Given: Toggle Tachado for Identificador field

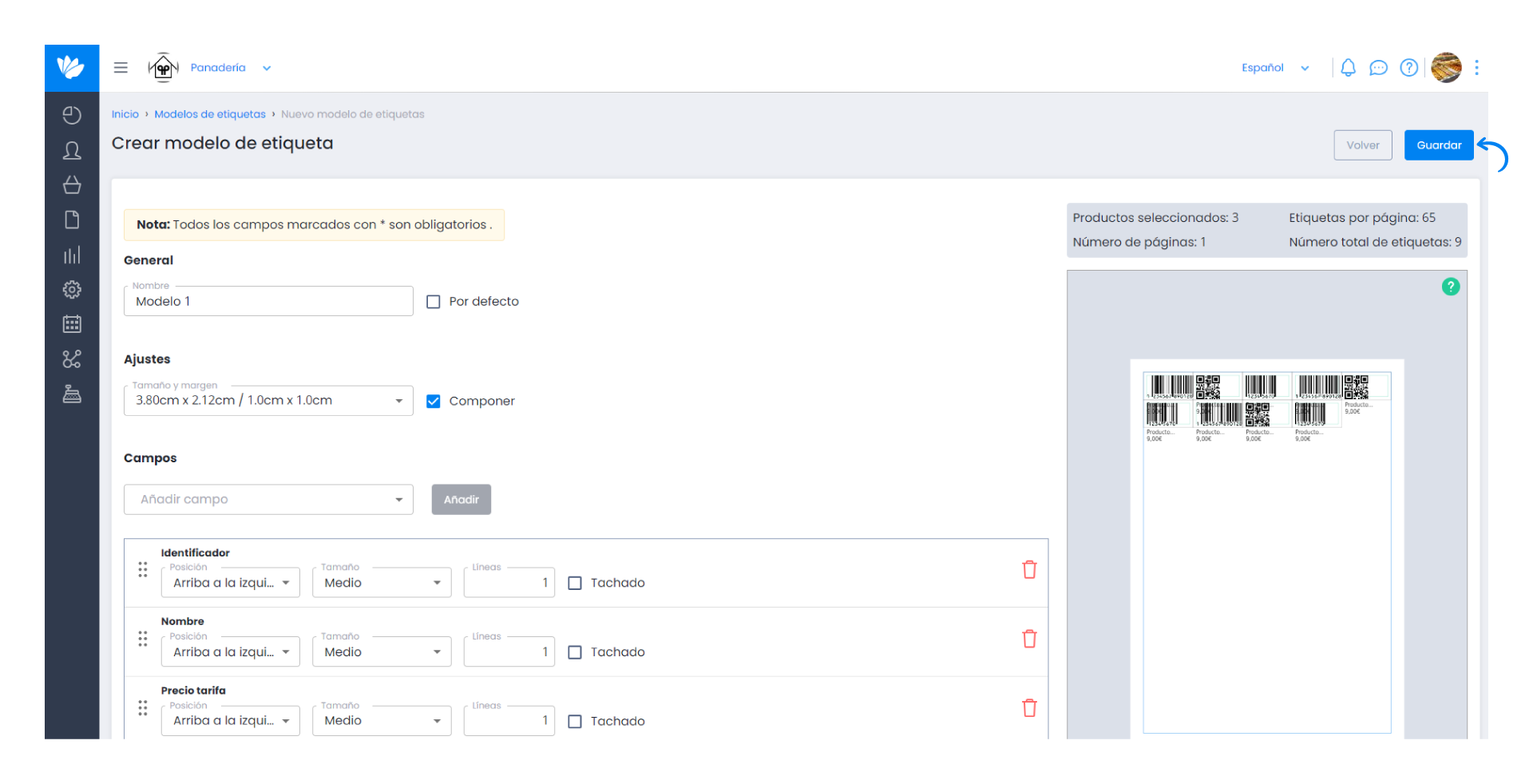Looking at the screenshot, I should coord(575,584).
